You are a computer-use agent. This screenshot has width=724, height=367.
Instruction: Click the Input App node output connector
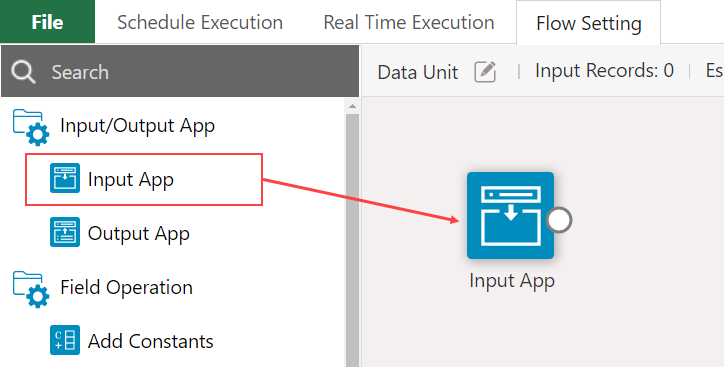(559, 220)
